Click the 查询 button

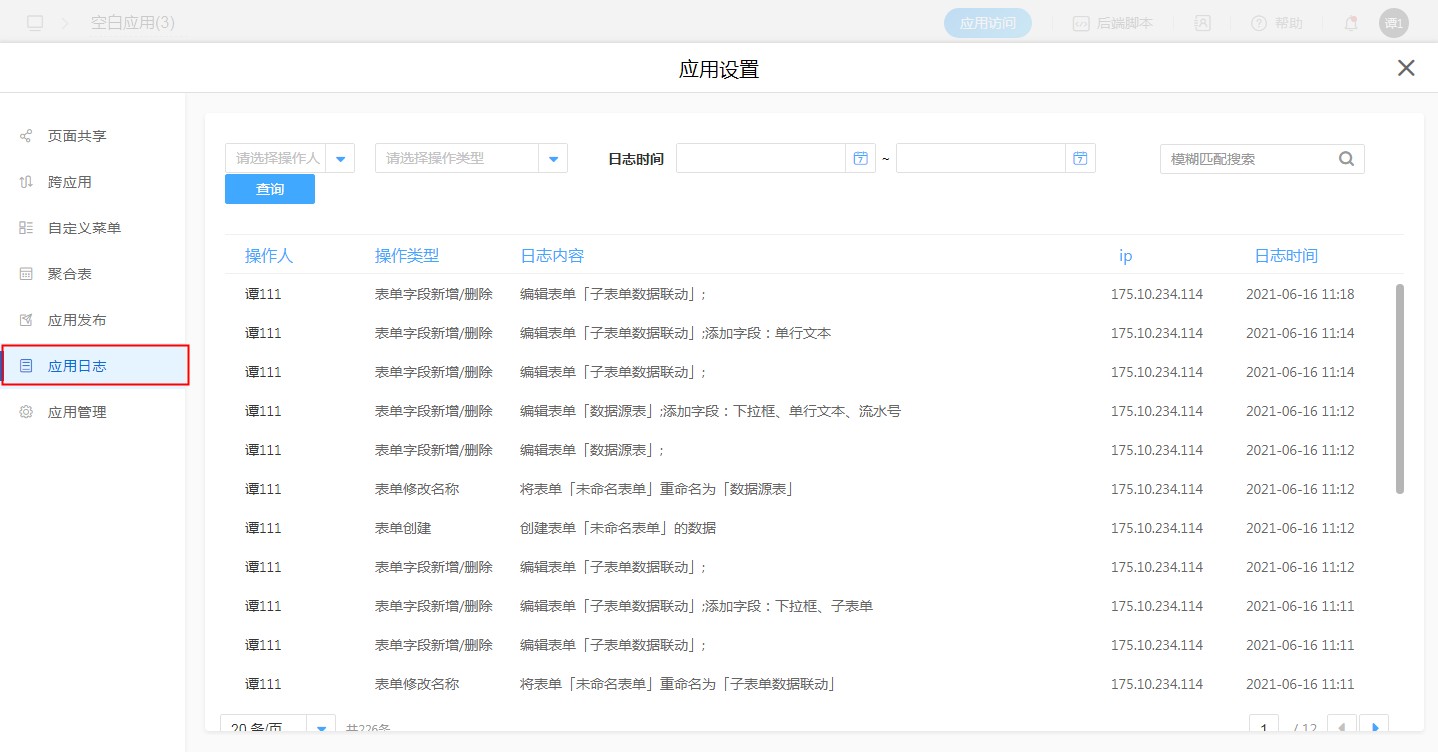[270, 189]
